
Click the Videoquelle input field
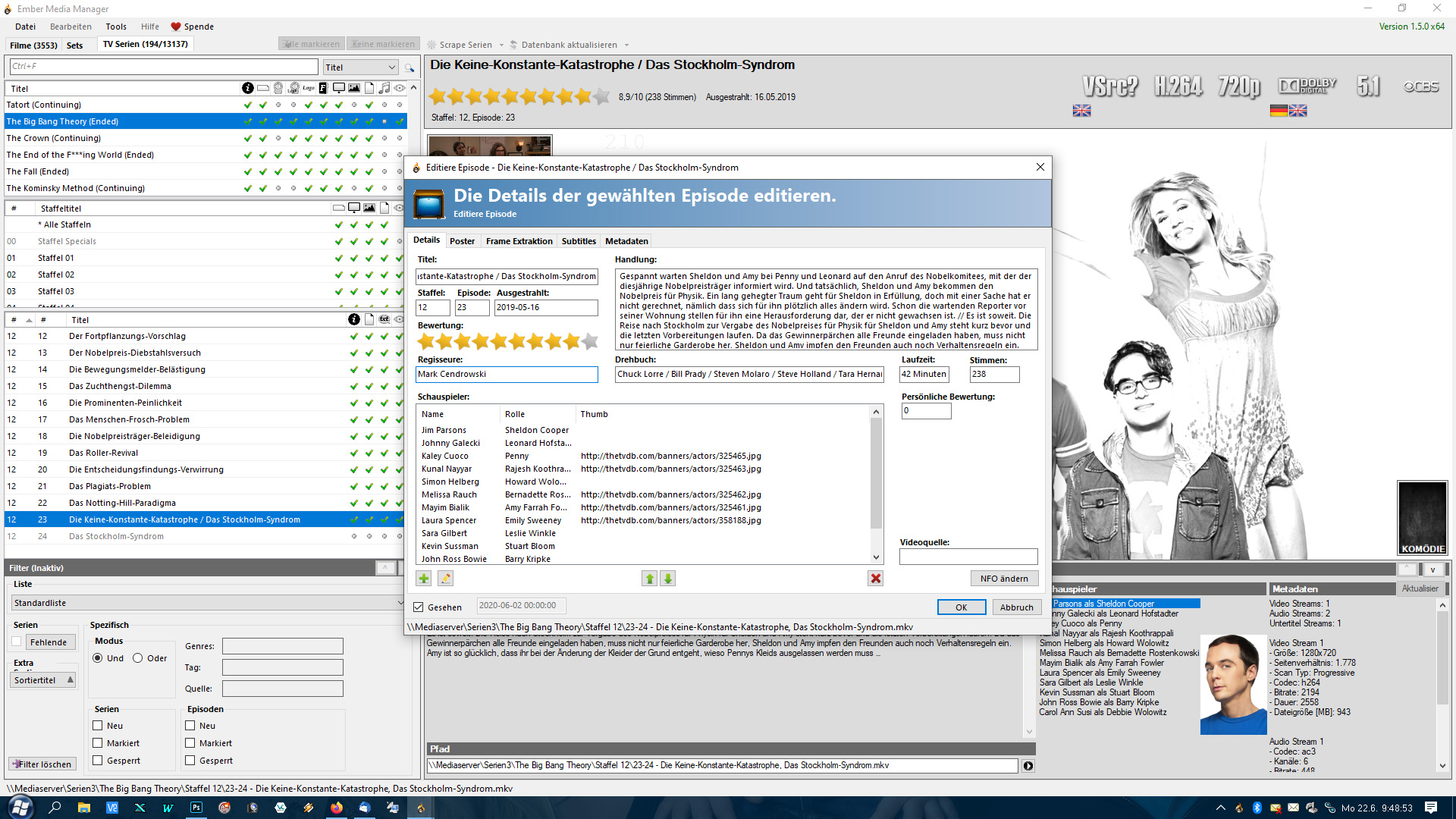click(x=968, y=557)
